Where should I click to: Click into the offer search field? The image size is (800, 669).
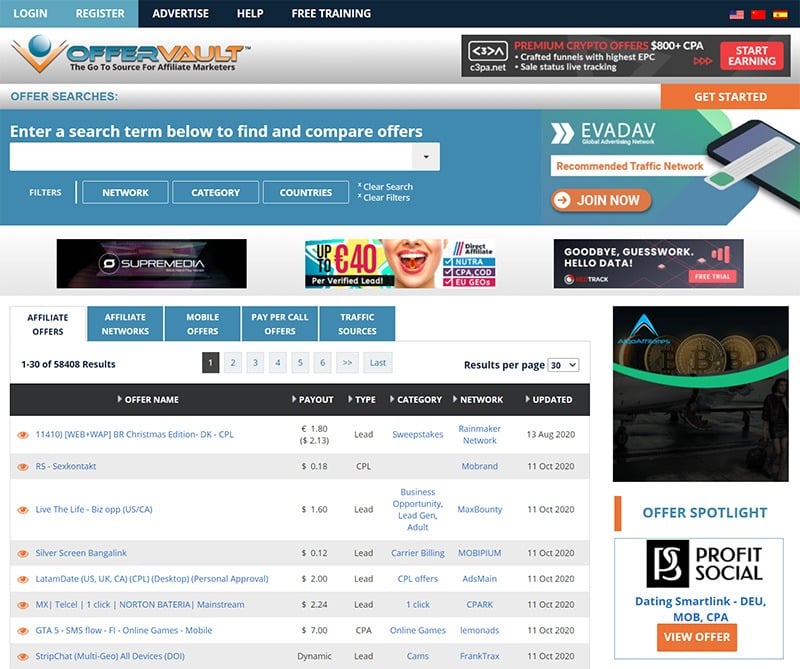211,157
